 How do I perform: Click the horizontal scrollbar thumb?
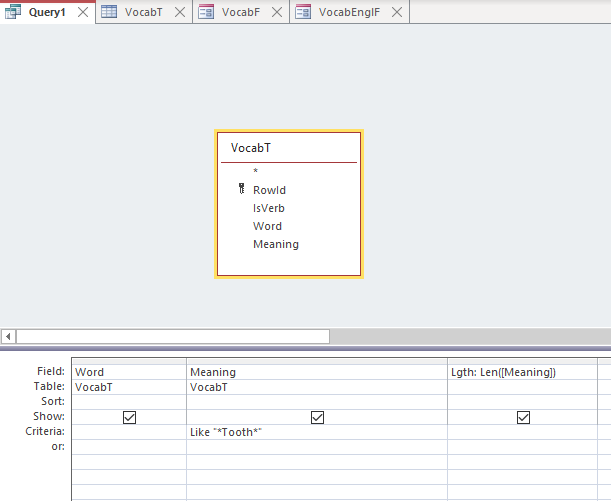[173, 336]
